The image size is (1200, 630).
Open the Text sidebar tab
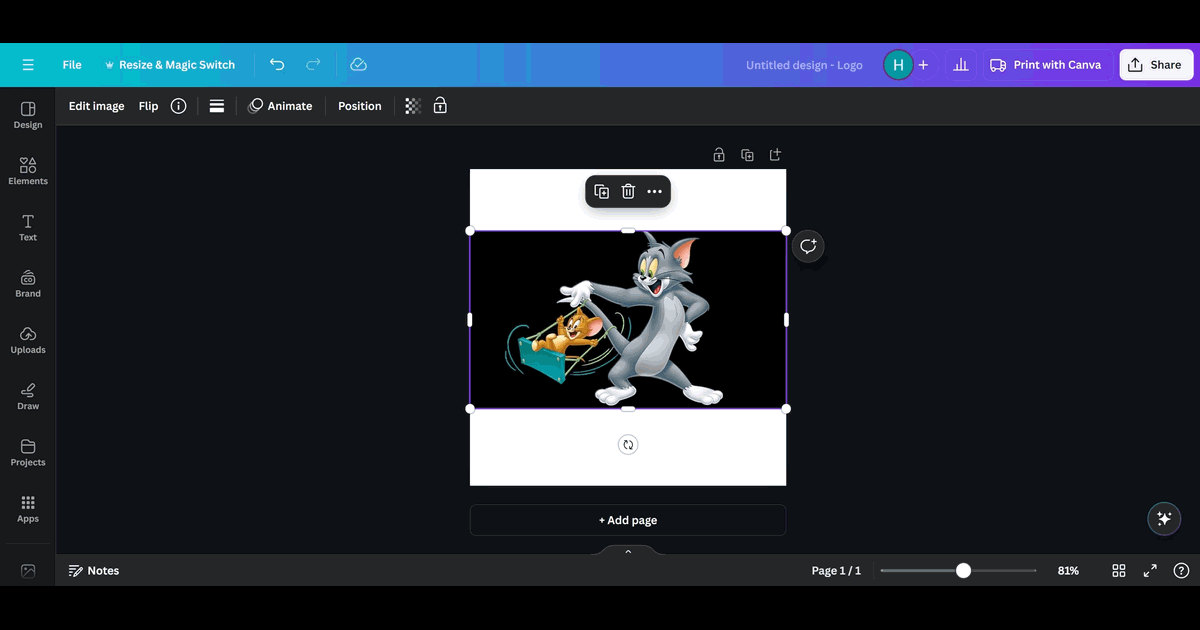click(x=28, y=228)
